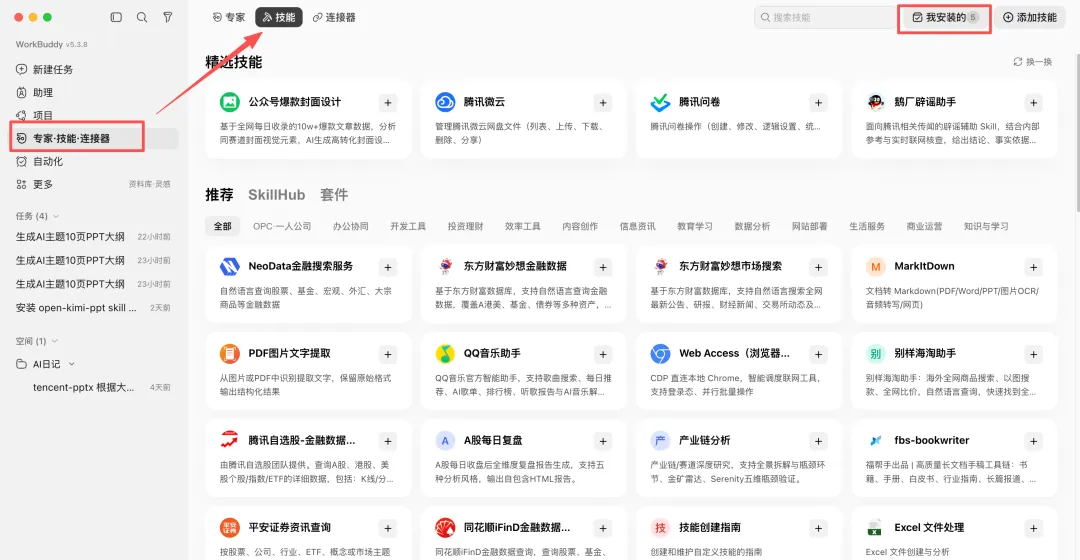This screenshot has width=1080, height=560.
Task: Select the 技能 tab
Action: click(x=279, y=17)
